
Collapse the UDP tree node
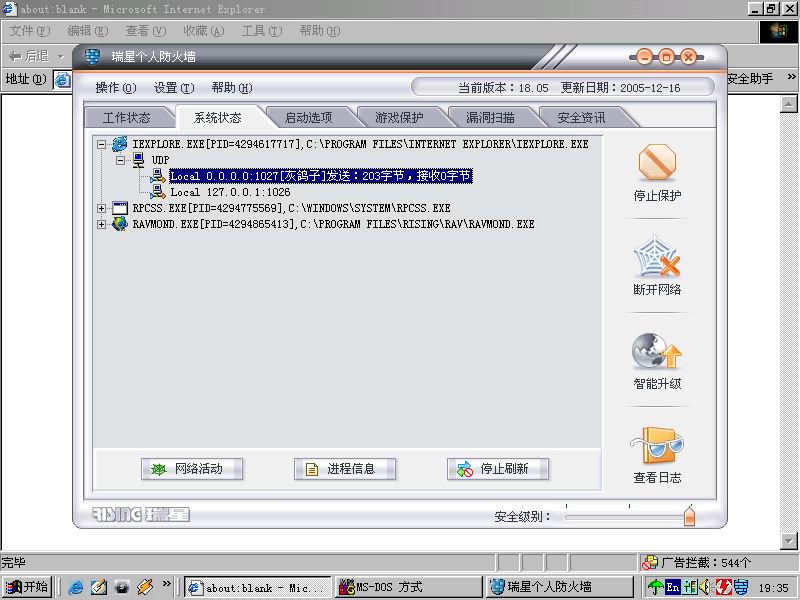click(120, 160)
